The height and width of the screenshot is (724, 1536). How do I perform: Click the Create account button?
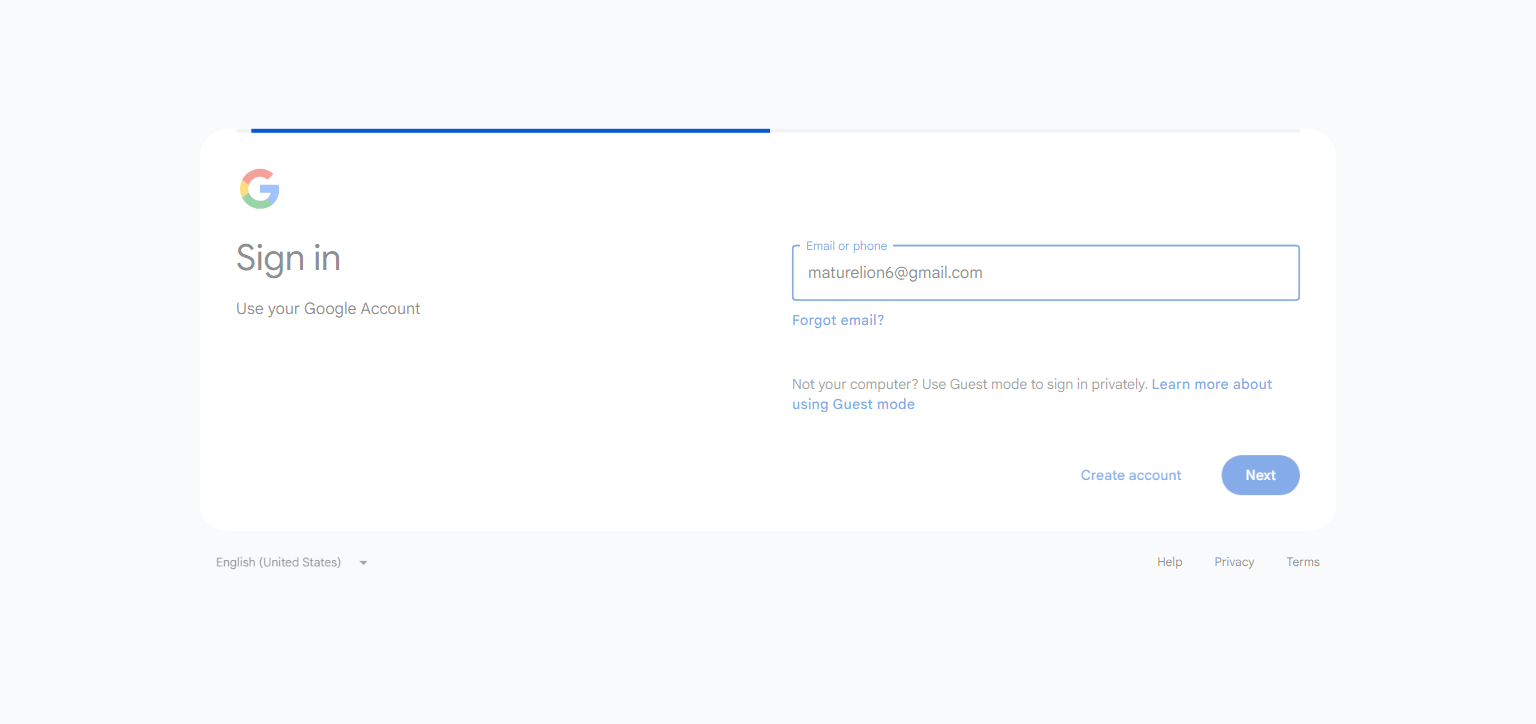pos(1131,475)
